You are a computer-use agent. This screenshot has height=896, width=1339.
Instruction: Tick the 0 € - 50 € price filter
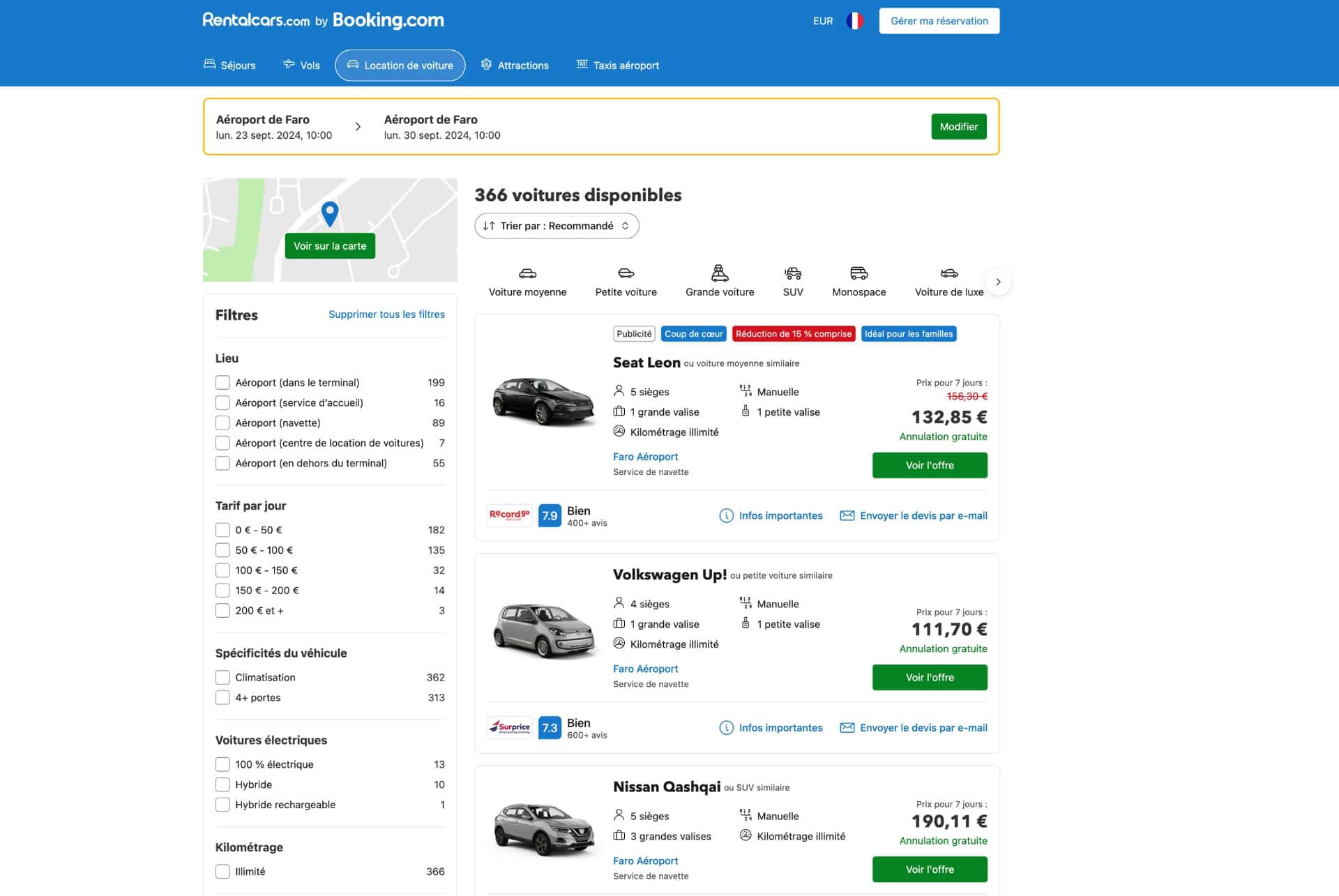(x=222, y=530)
